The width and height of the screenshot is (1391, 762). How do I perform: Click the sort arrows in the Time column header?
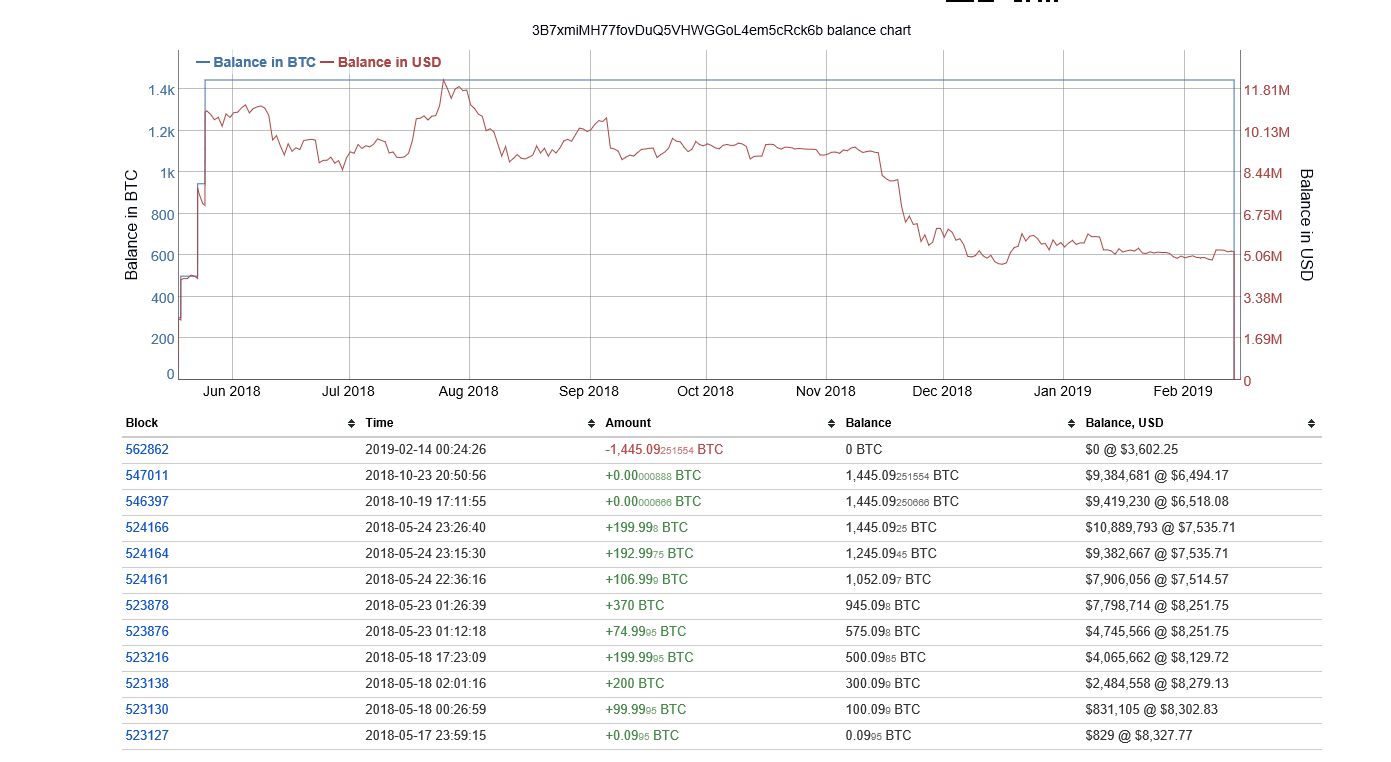[591, 424]
